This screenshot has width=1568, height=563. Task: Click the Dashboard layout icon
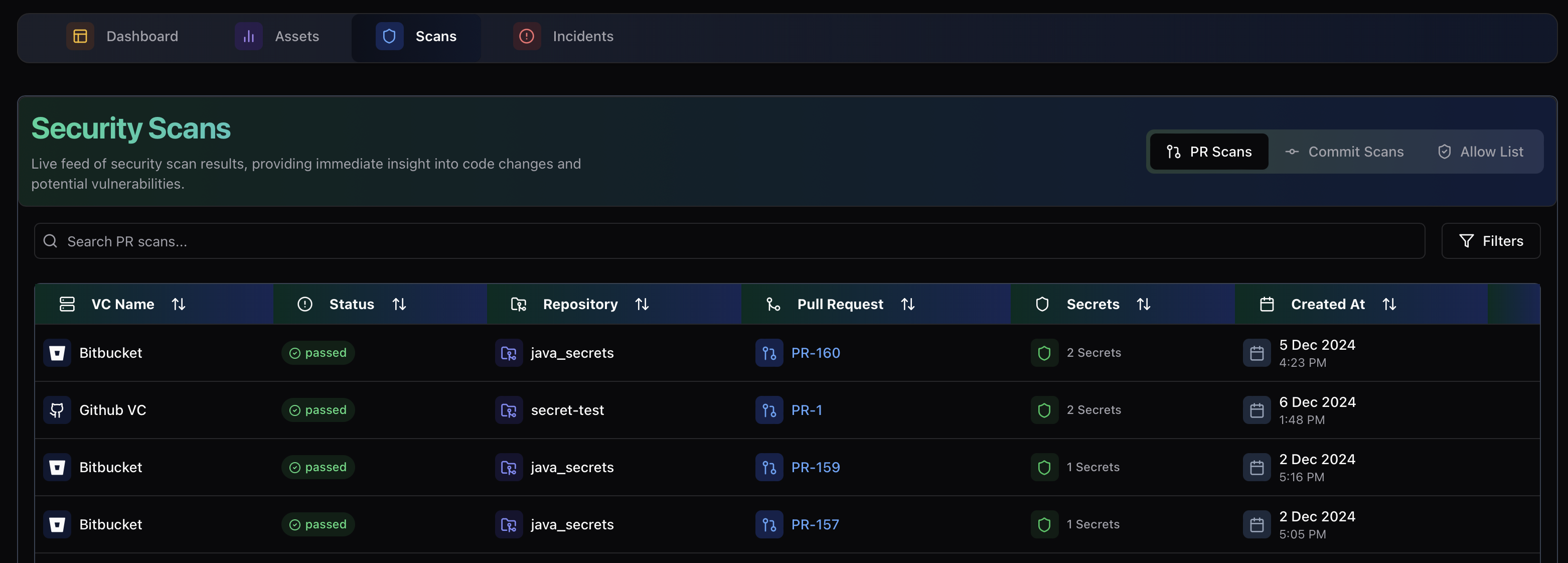pyautogui.click(x=80, y=37)
